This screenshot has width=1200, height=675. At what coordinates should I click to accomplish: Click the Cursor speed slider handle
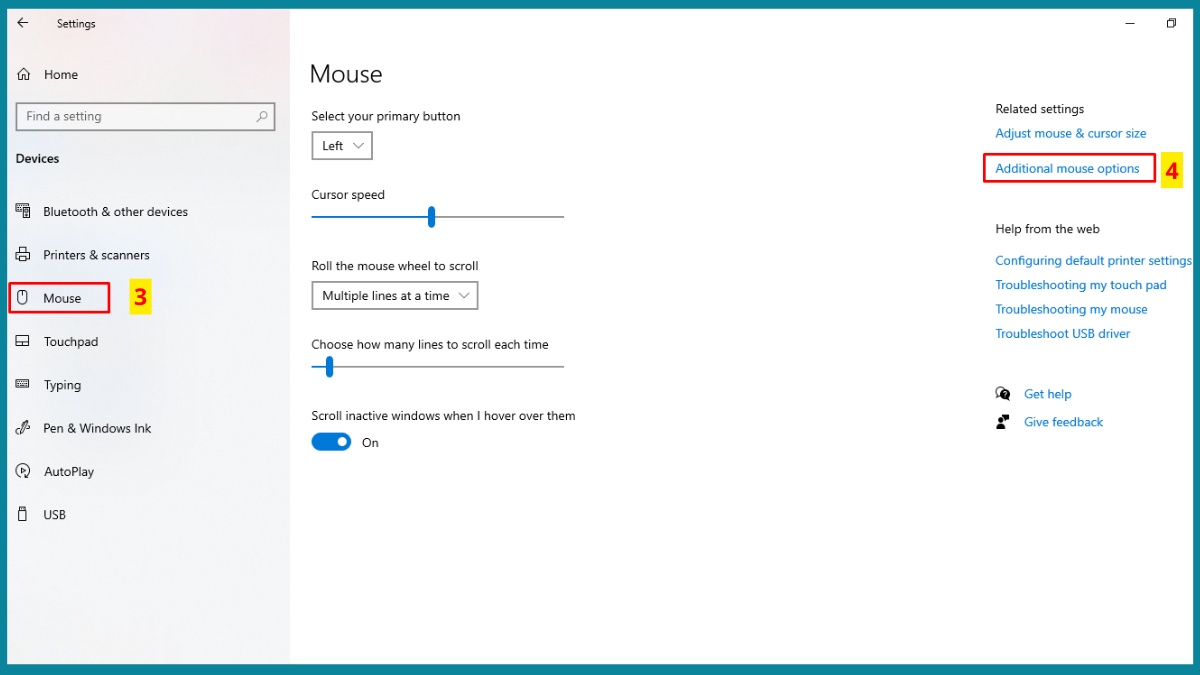pyautogui.click(x=431, y=217)
